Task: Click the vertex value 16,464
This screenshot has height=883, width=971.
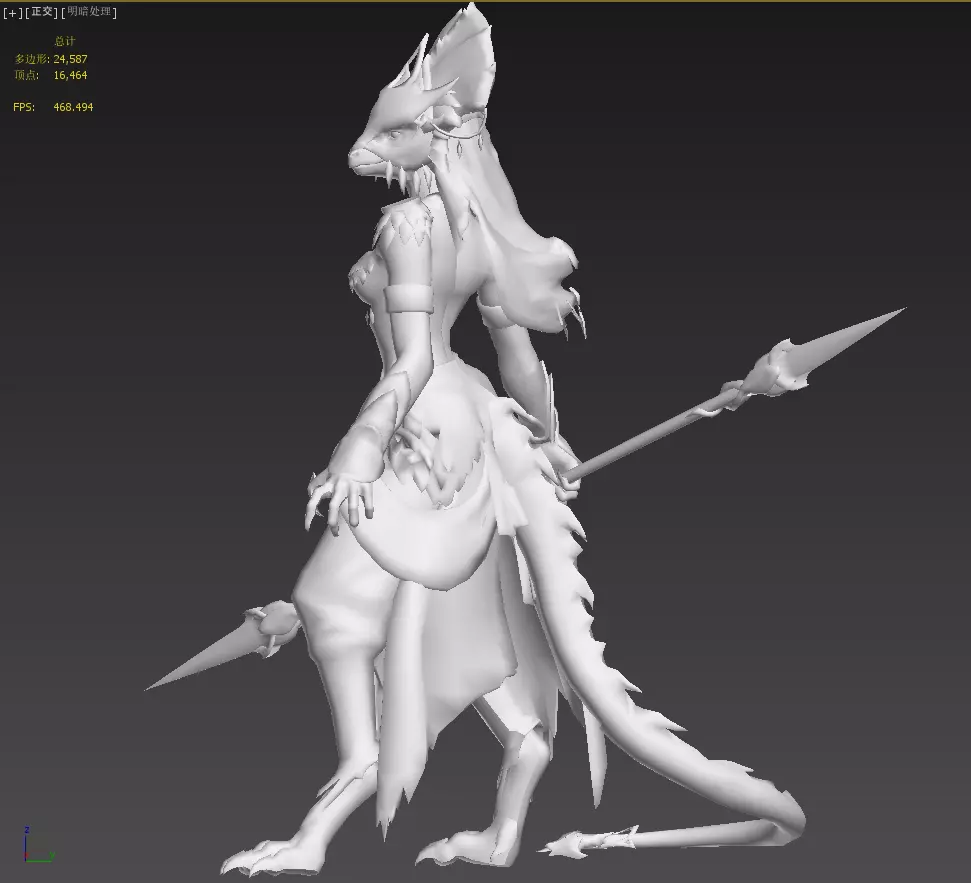Action: point(70,75)
